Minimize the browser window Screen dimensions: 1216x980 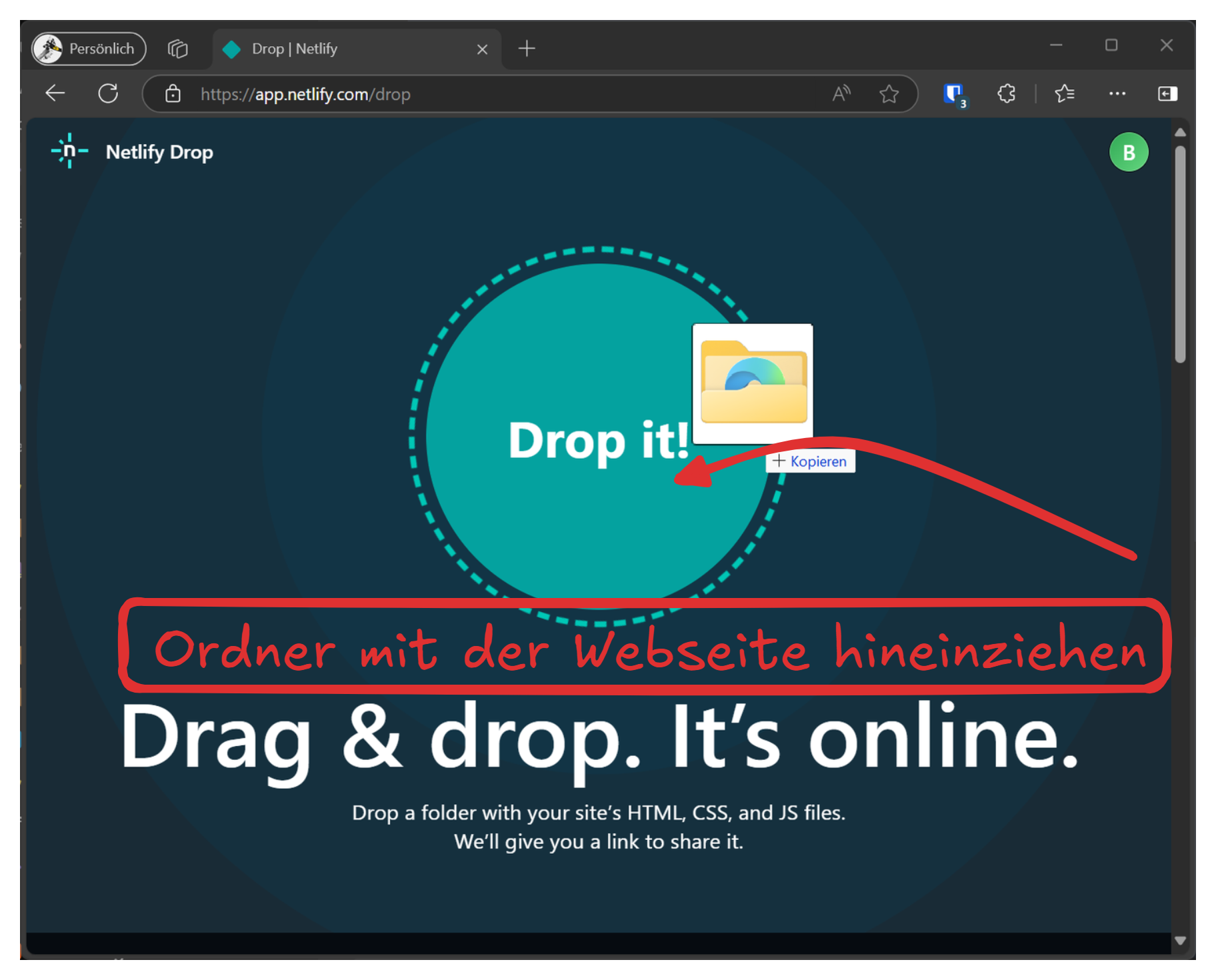pos(1056,45)
